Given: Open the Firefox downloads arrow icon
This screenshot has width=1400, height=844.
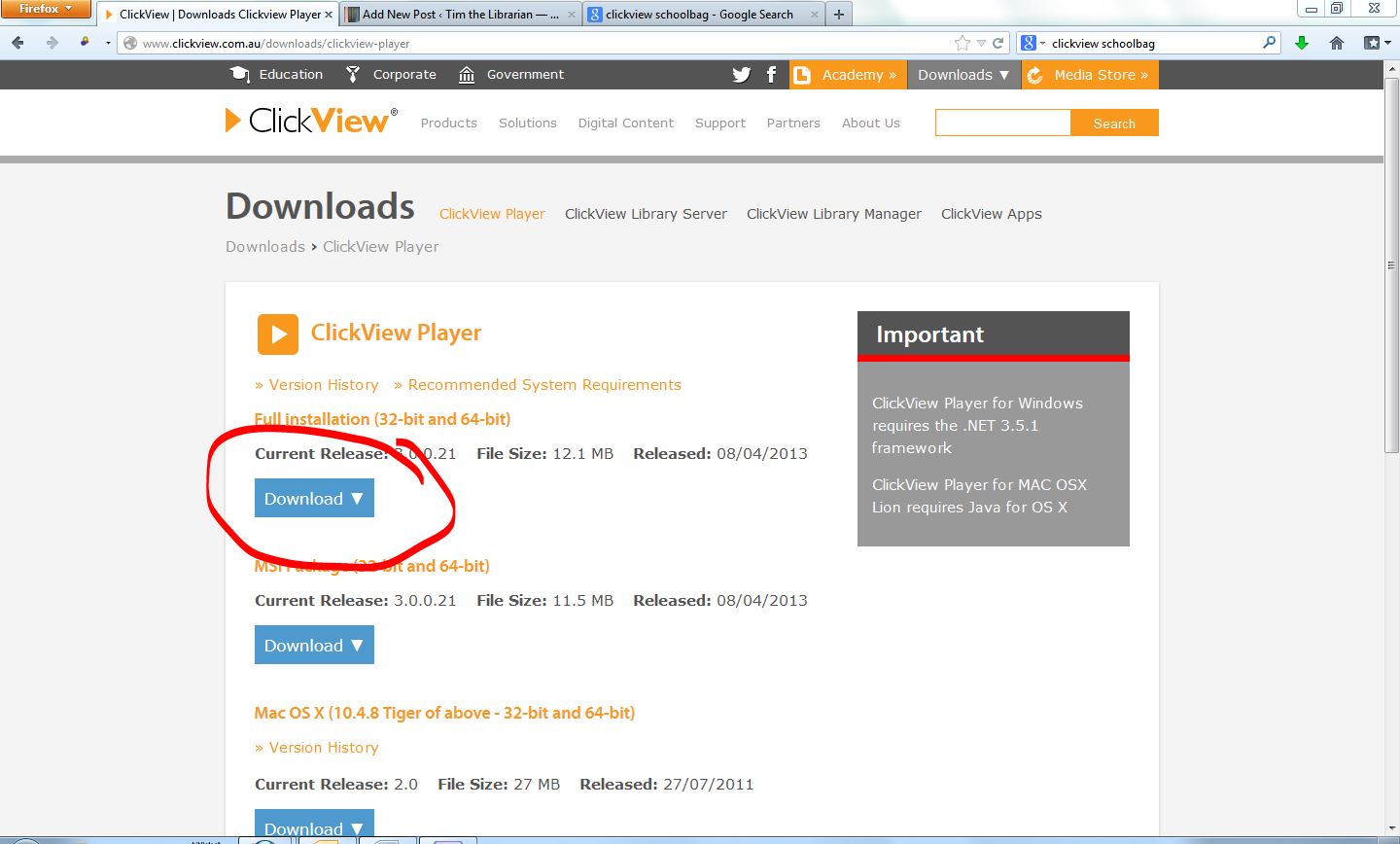Looking at the screenshot, I should click(x=1302, y=43).
